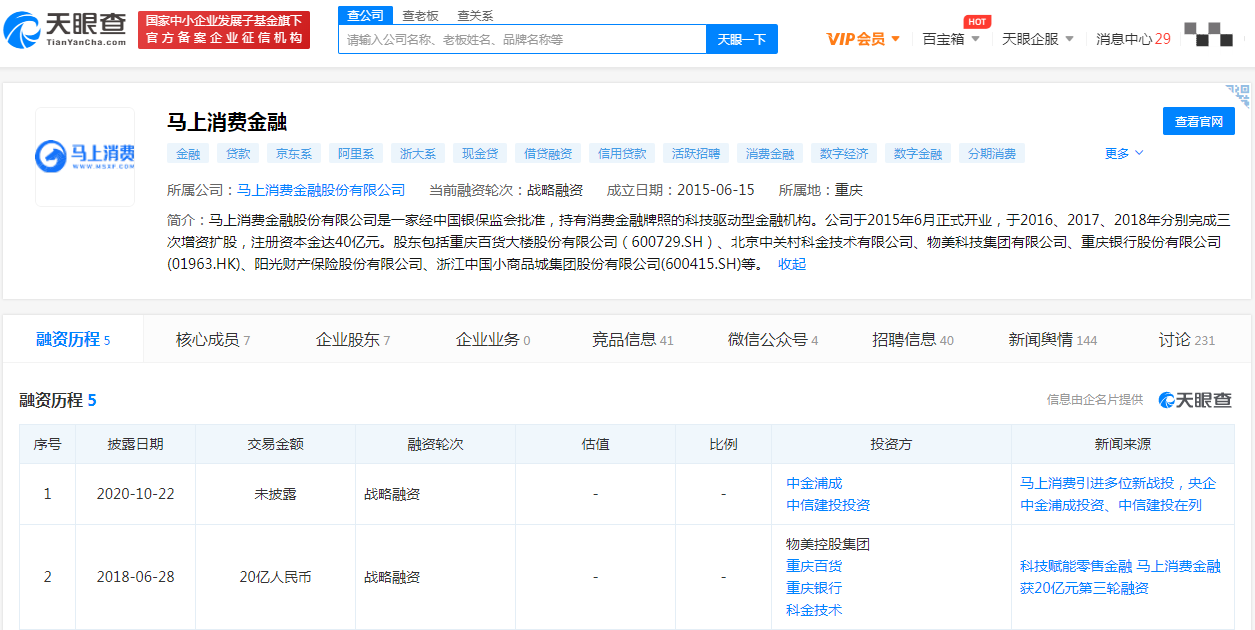Switch to the 新闻舆情 tab
The width and height of the screenshot is (1255, 630).
1053,340
